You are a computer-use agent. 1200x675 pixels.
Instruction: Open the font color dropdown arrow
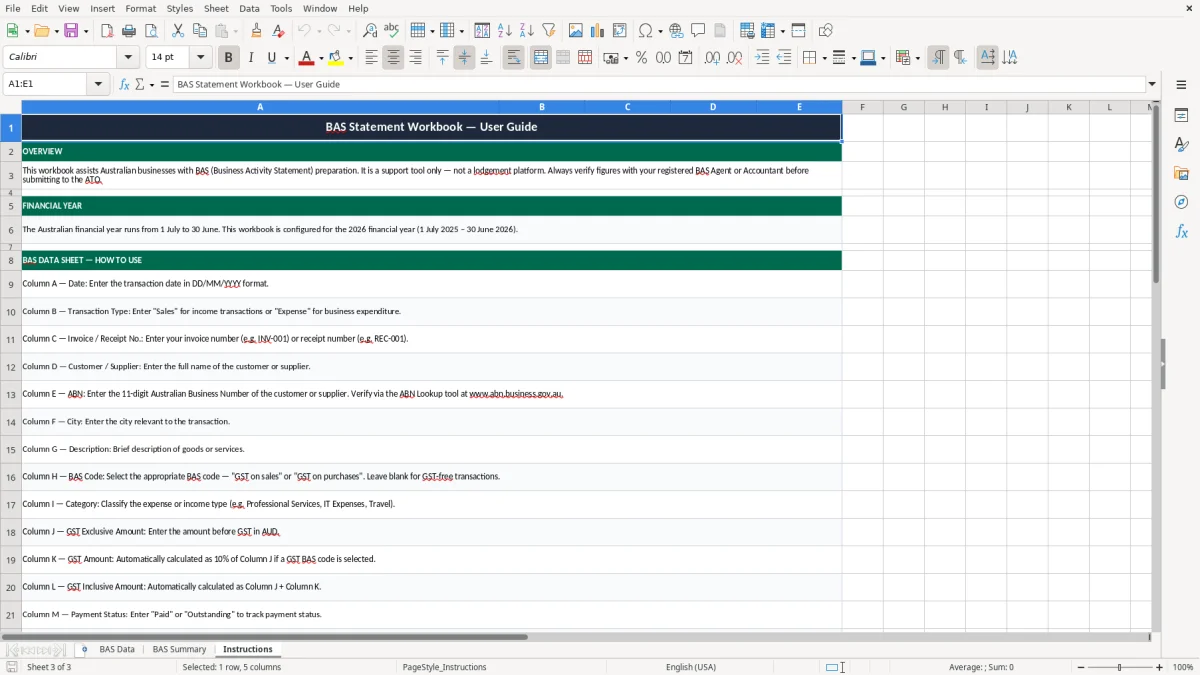click(x=320, y=58)
